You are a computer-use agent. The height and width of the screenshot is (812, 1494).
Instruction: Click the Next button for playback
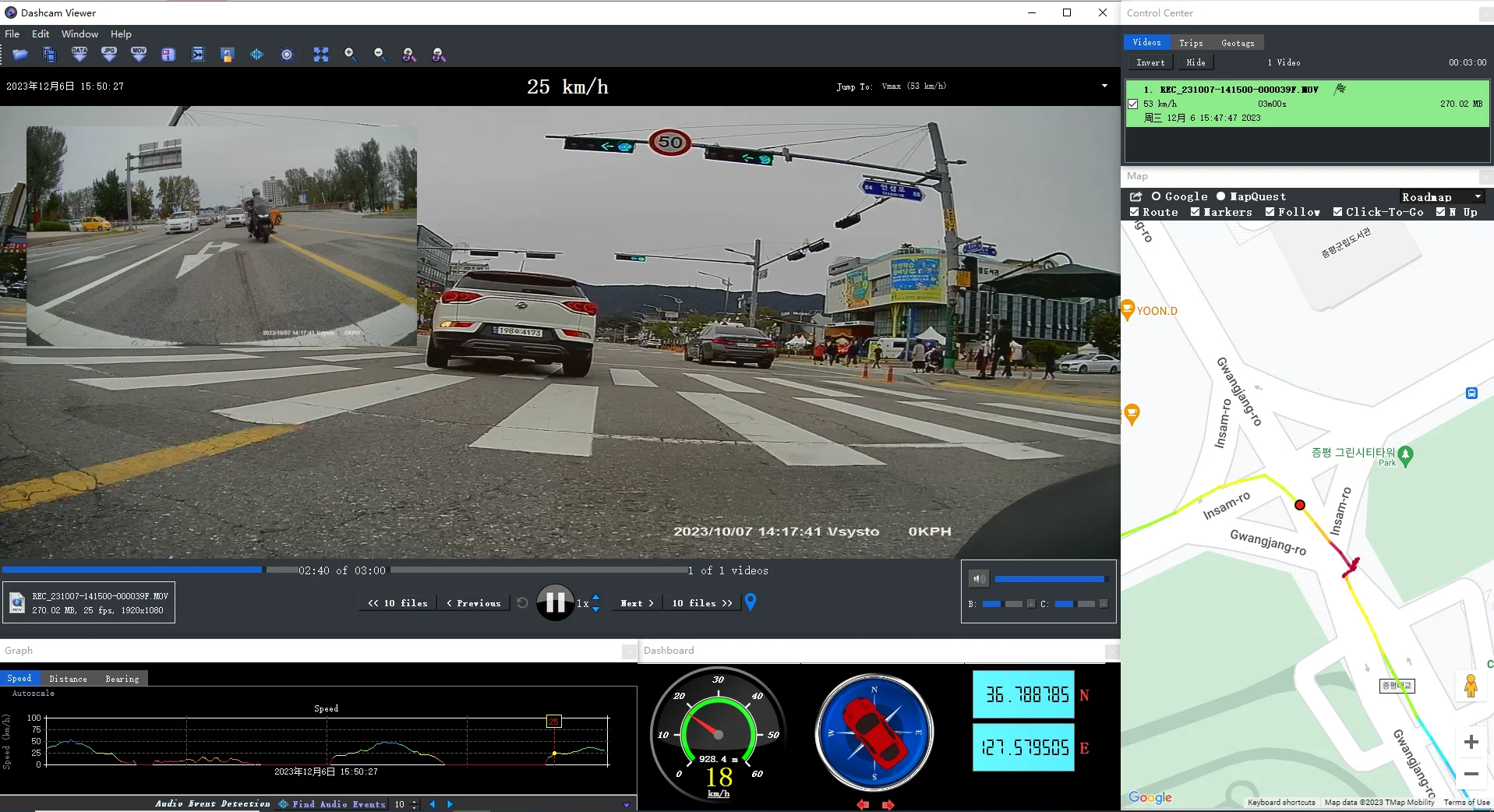tap(634, 602)
